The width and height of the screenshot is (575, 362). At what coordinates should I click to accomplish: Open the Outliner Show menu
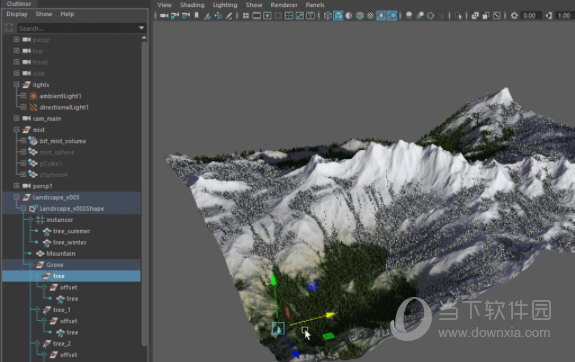click(44, 14)
